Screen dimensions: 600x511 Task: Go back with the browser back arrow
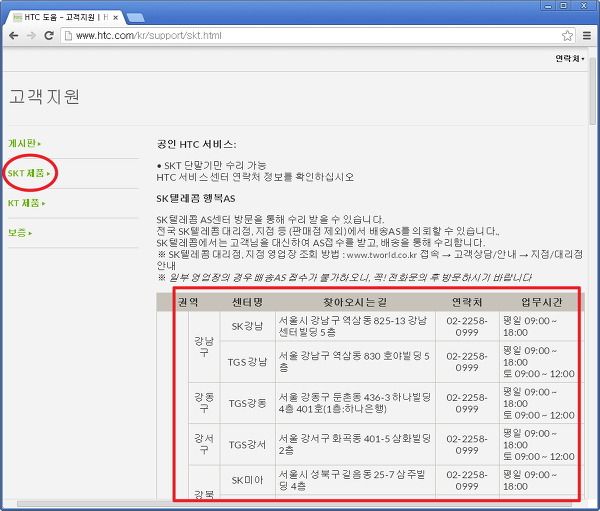(13, 36)
